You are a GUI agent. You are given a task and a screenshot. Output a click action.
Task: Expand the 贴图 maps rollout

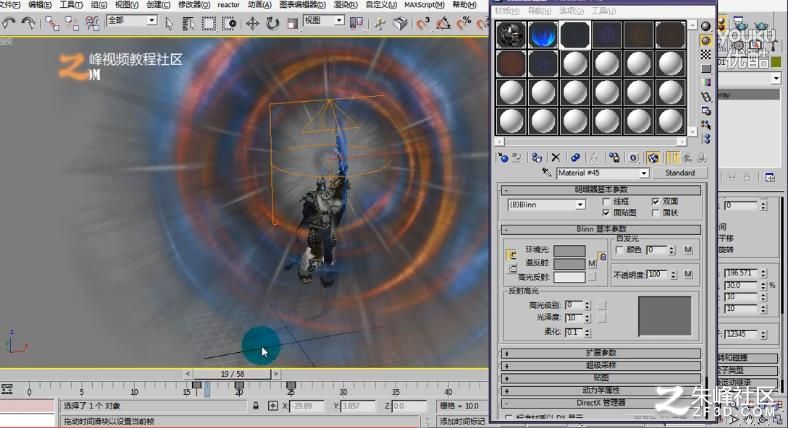(601, 378)
